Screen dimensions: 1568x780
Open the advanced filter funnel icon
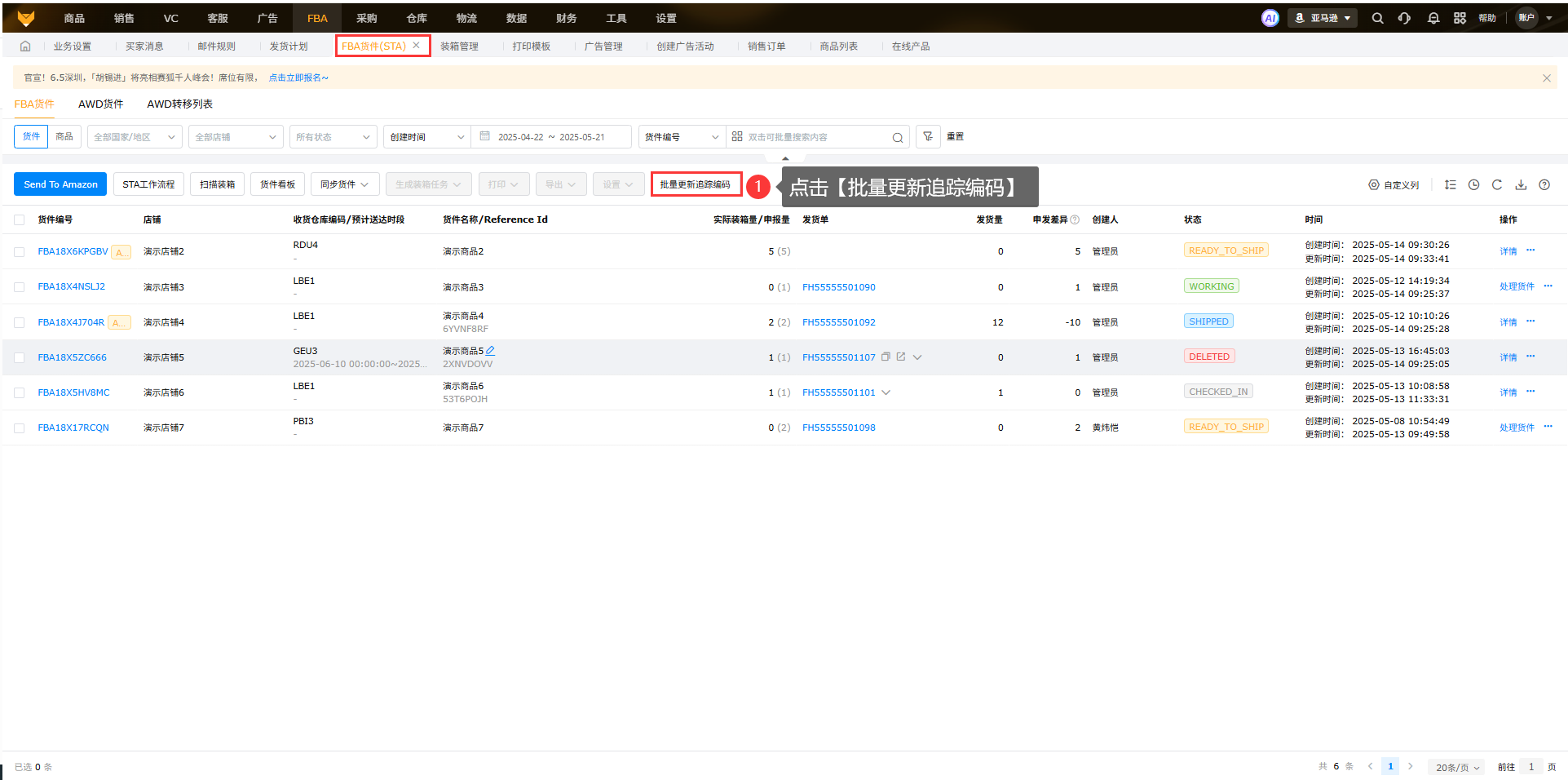pyautogui.click(x=928, y=136)
